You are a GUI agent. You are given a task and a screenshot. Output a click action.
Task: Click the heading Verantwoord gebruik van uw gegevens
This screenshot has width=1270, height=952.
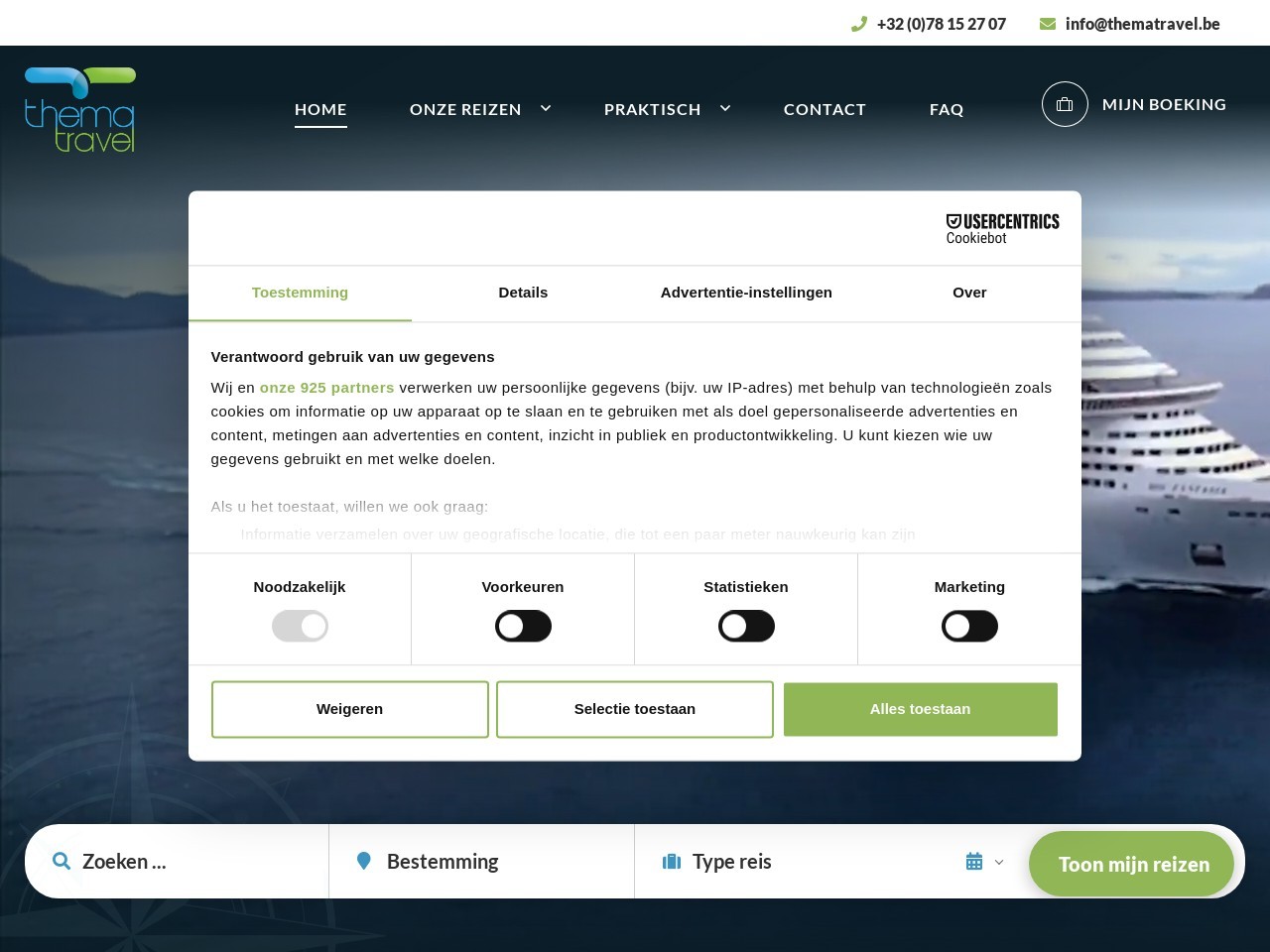click(x=352, y=357)
